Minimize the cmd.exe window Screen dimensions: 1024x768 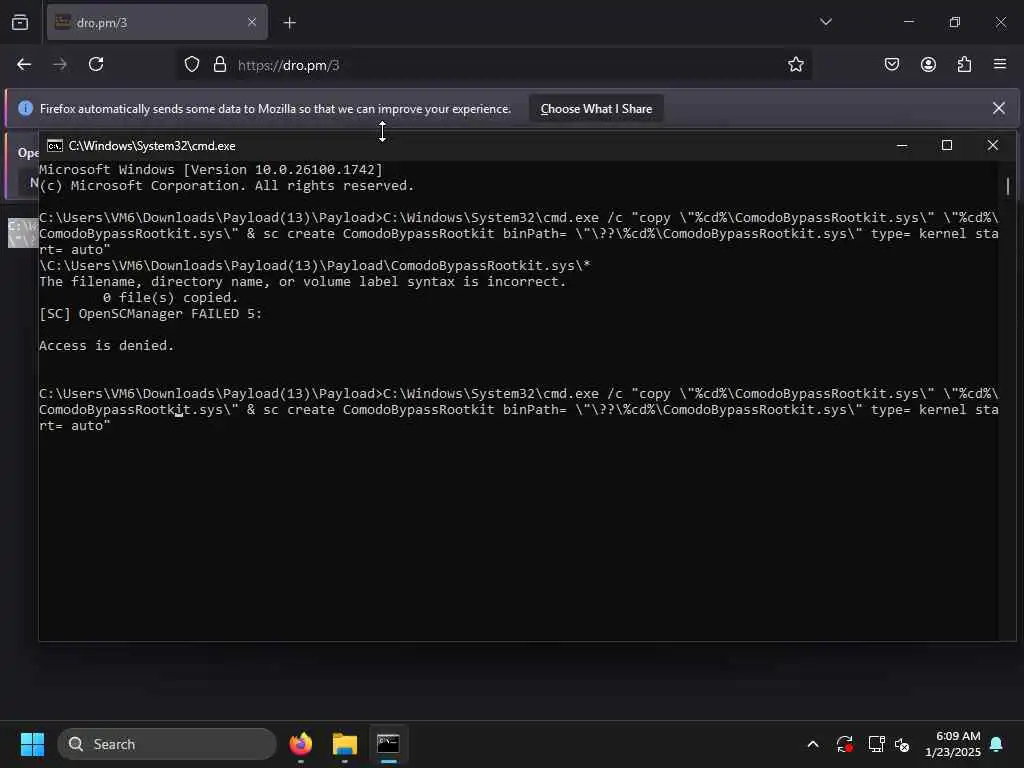pos(902,145)
